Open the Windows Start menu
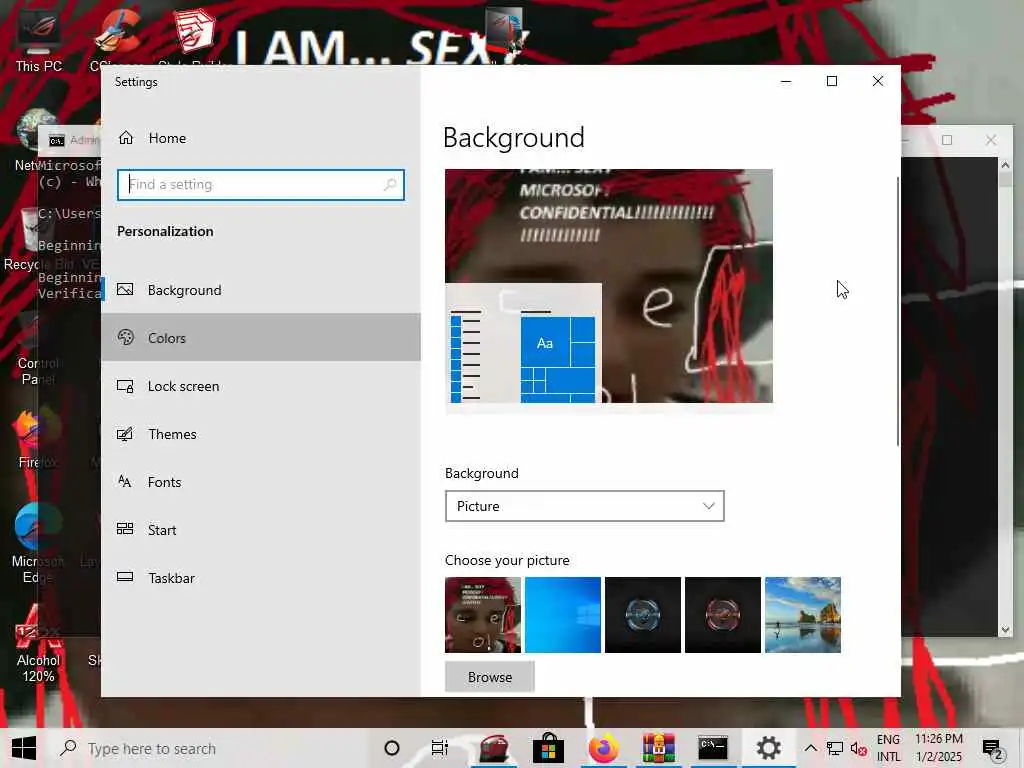 point(24,748)
